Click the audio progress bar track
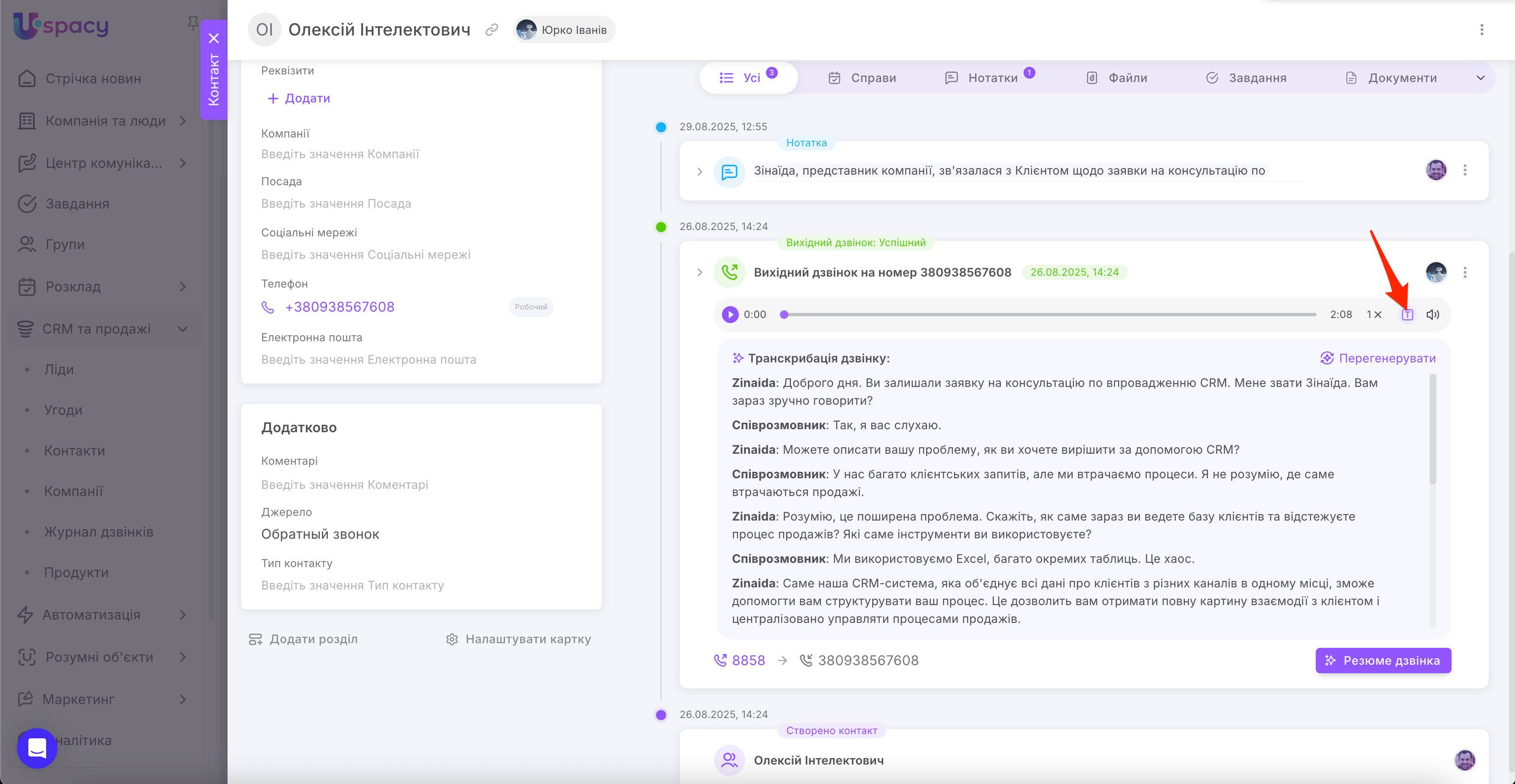Screen dimensions: 1515x784 (x=1050, y=315)
